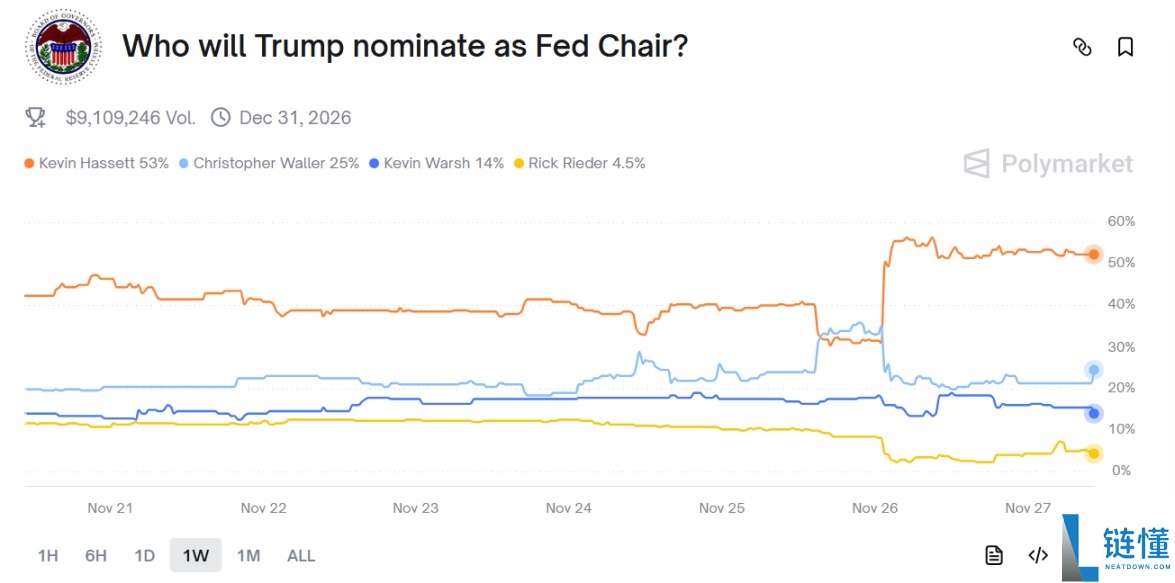Click the Federal Reserve seal logo
1175x583 pixels.
(63, 47)
